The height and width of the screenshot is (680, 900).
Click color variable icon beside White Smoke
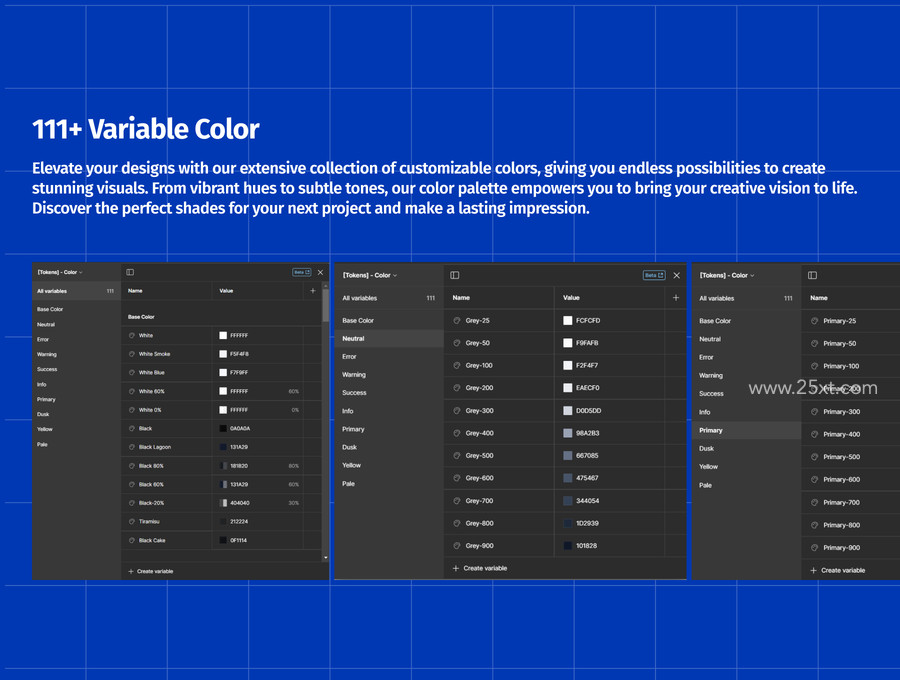pyautogui.click(x=132, y=354)
